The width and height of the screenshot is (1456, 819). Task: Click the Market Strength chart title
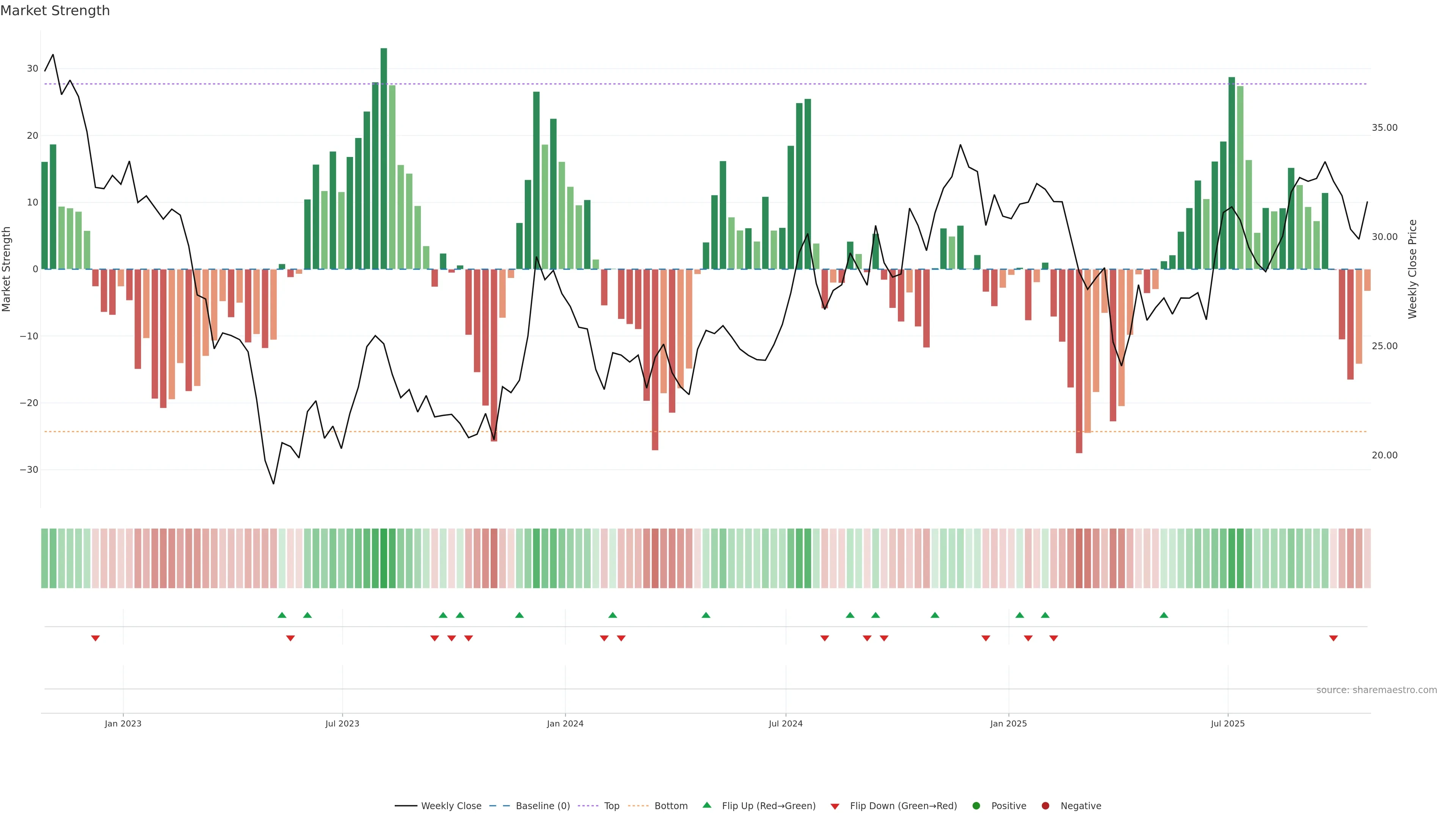(x=55, y=11)
